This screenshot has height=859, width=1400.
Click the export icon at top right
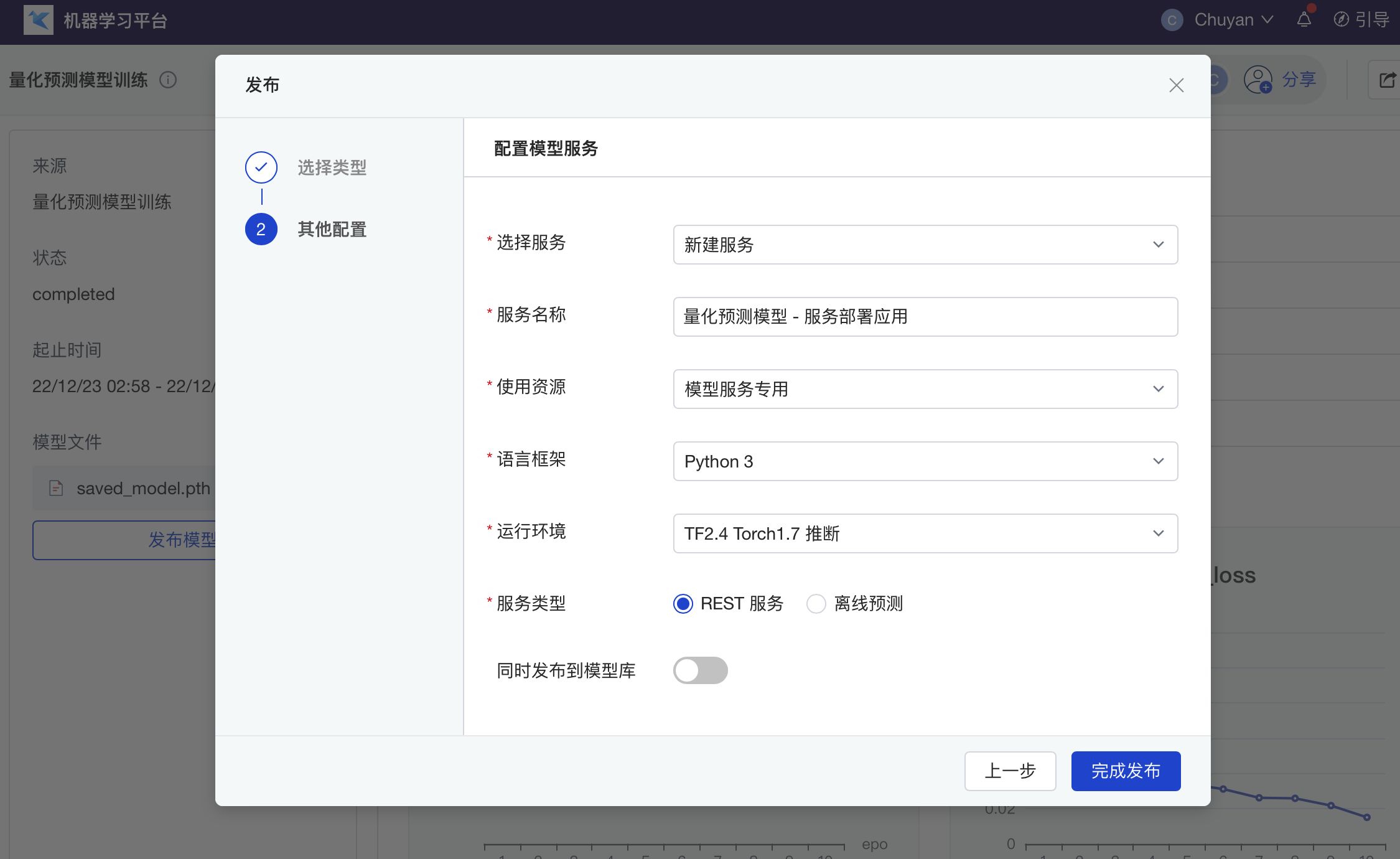(x=1387, y=80)
